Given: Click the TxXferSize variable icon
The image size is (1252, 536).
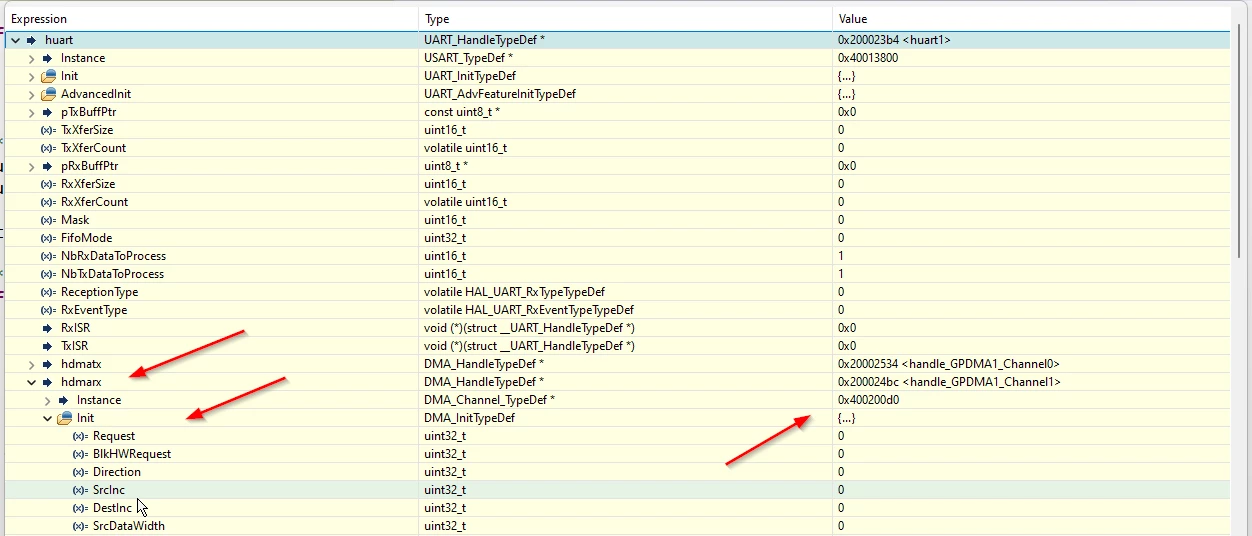Looking at the screenshot, I should point(48,130).
